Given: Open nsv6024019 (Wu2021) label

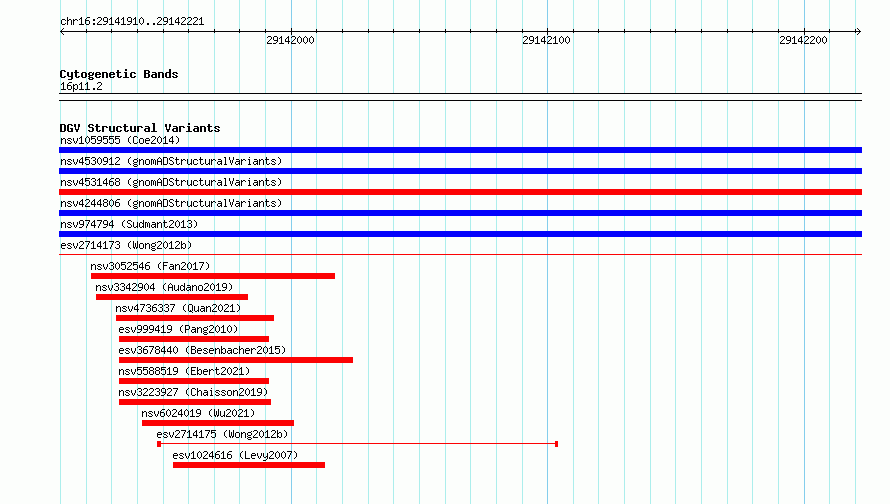Looking at the screenshot, I should click(x=198, y=413).
